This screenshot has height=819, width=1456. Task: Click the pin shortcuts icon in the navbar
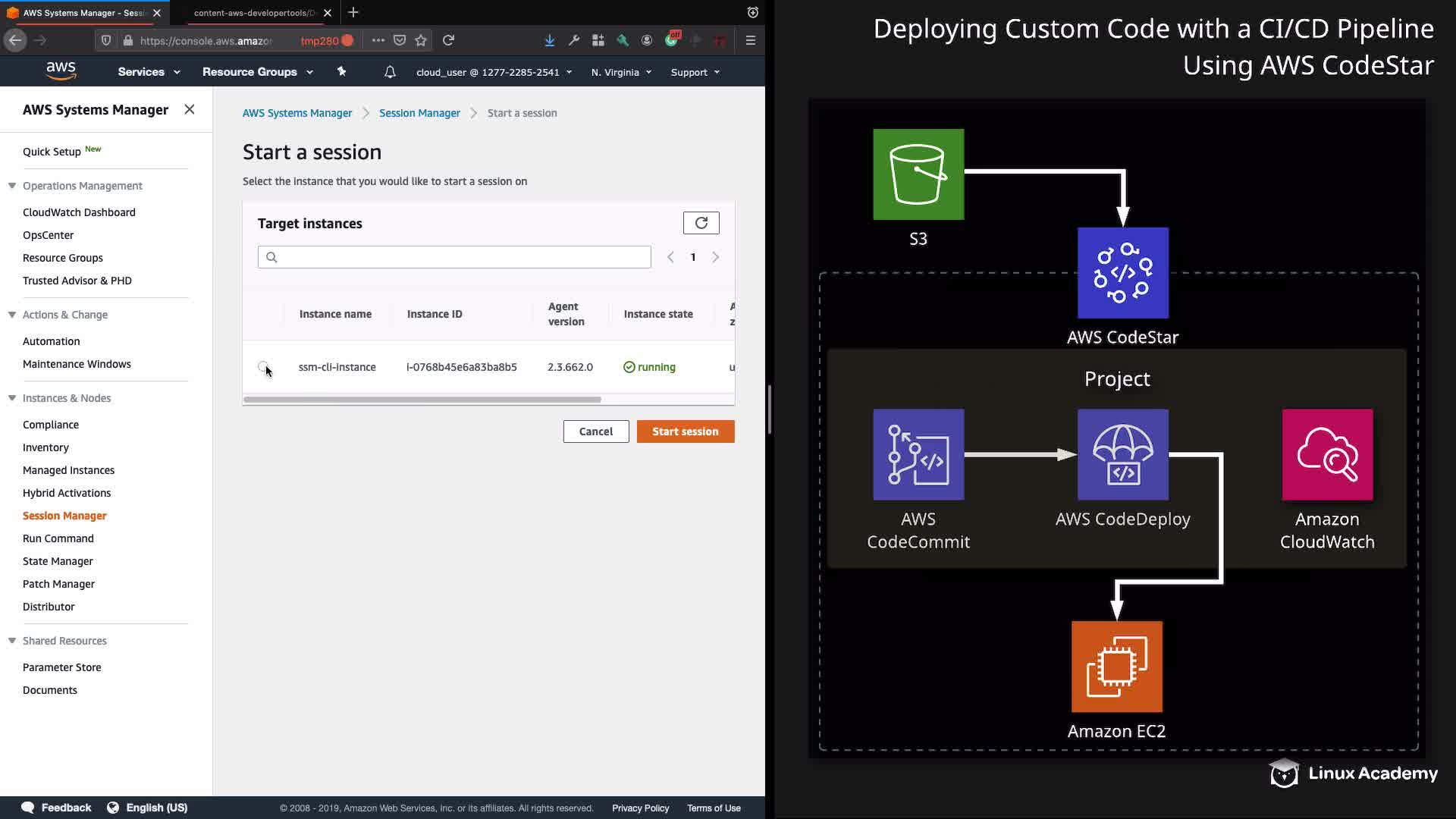(x=341, y=71)
